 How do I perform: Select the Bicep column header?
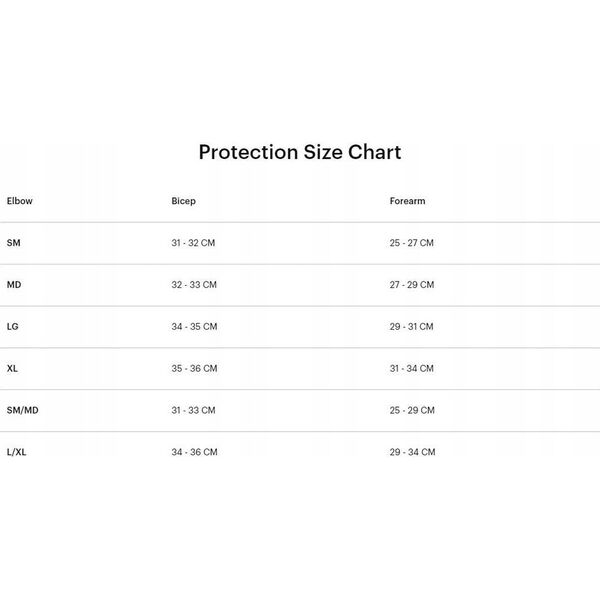[183, 201]
